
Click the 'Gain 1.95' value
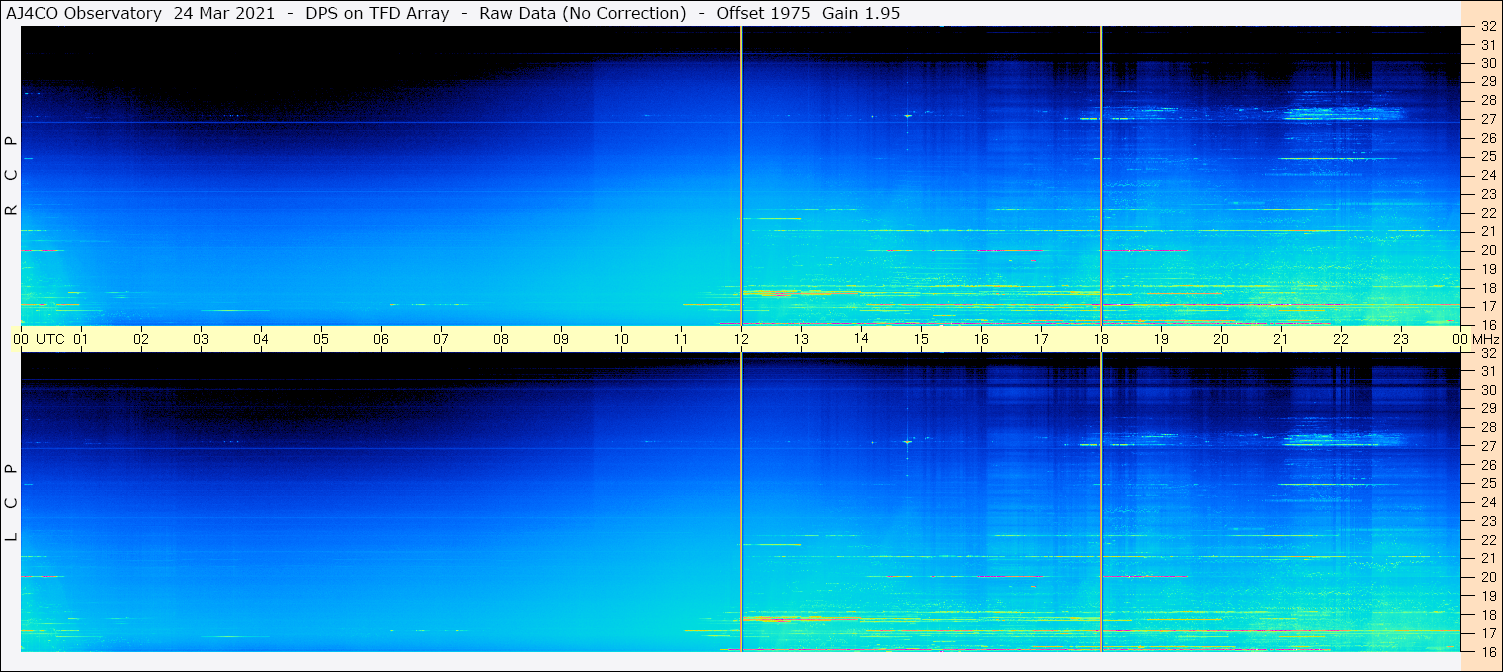pos(860,13)
